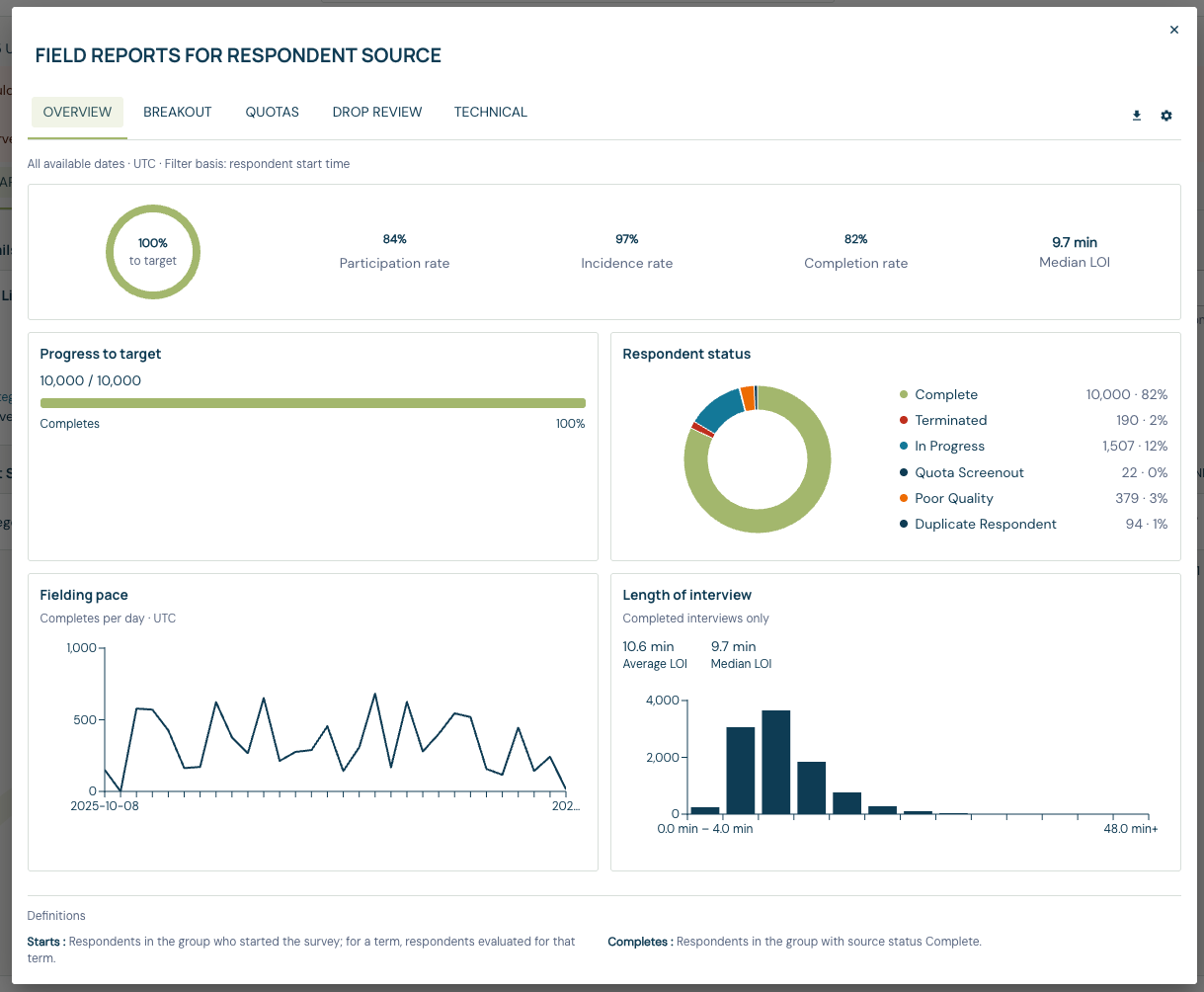The image size is (1204, 992).
Task: Click the 100% to target ring
Action: tap(153, 251)
